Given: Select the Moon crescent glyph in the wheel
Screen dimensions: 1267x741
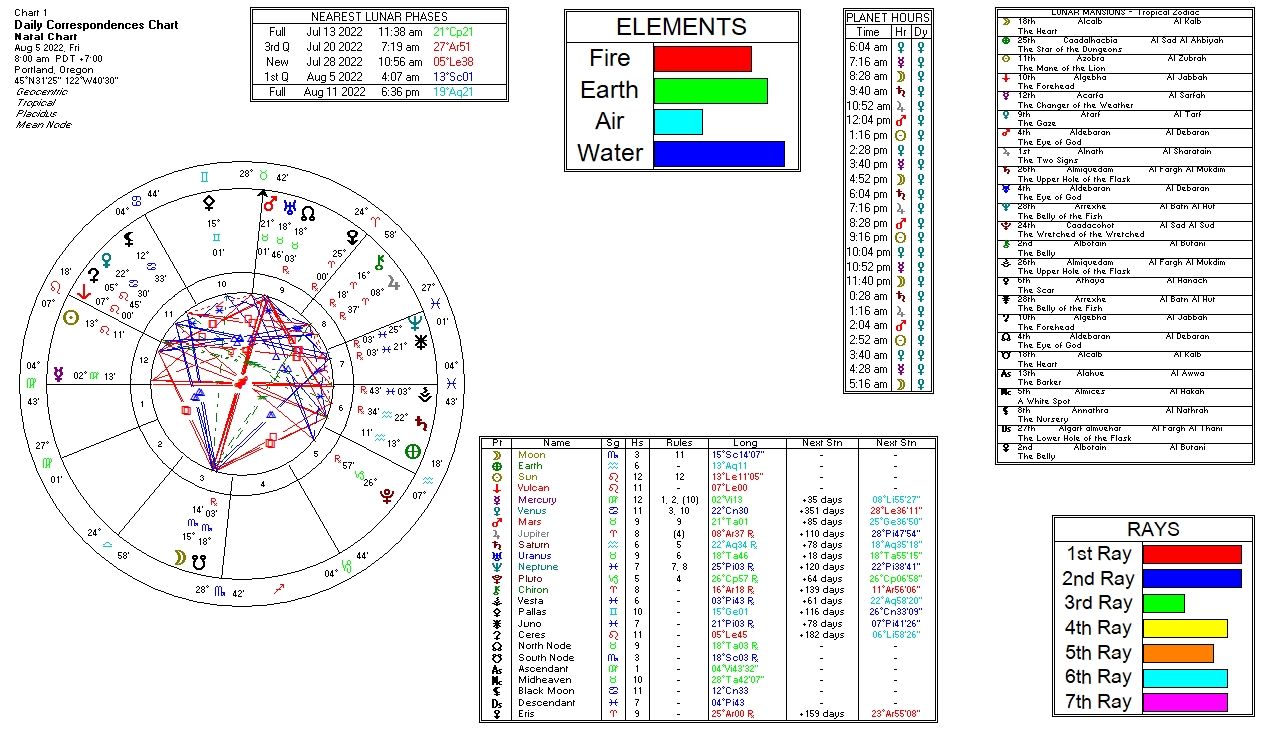Looking at the screenshot, I should 179,558.
